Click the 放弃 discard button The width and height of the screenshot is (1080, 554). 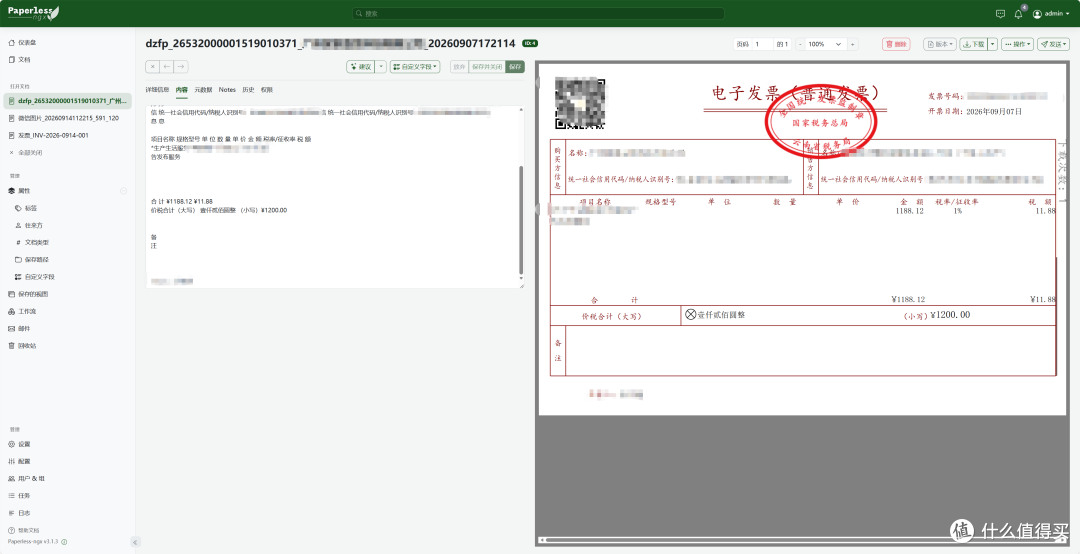pos(459,67)
